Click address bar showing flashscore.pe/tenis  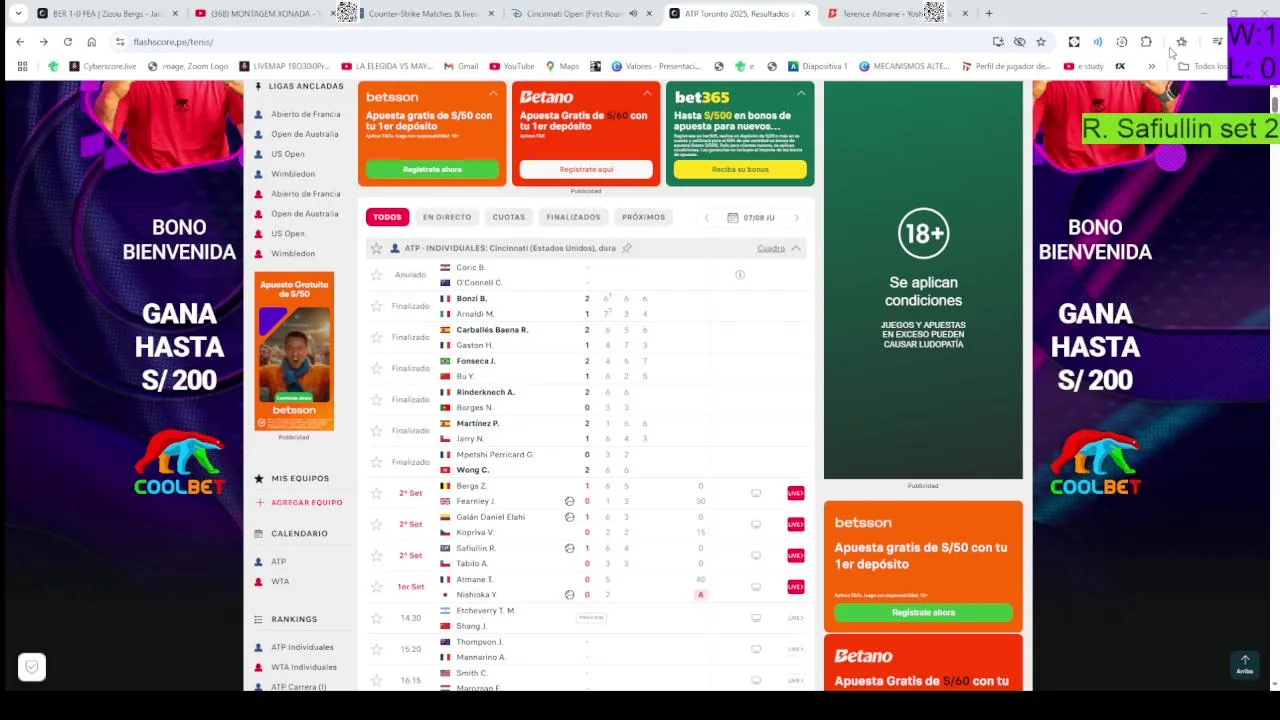[x=550, y=42]
